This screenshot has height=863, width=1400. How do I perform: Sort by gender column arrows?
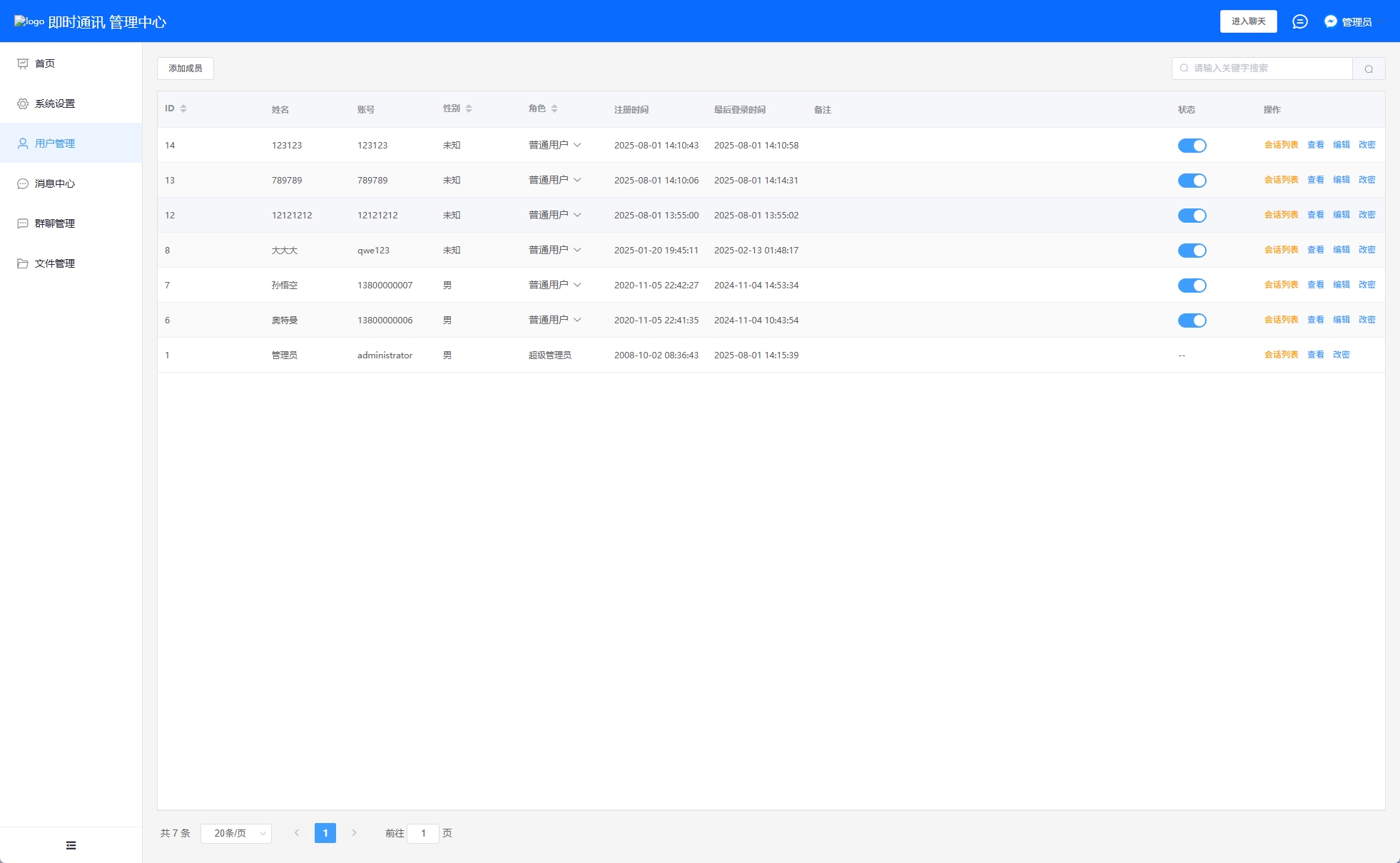point(469,108)
